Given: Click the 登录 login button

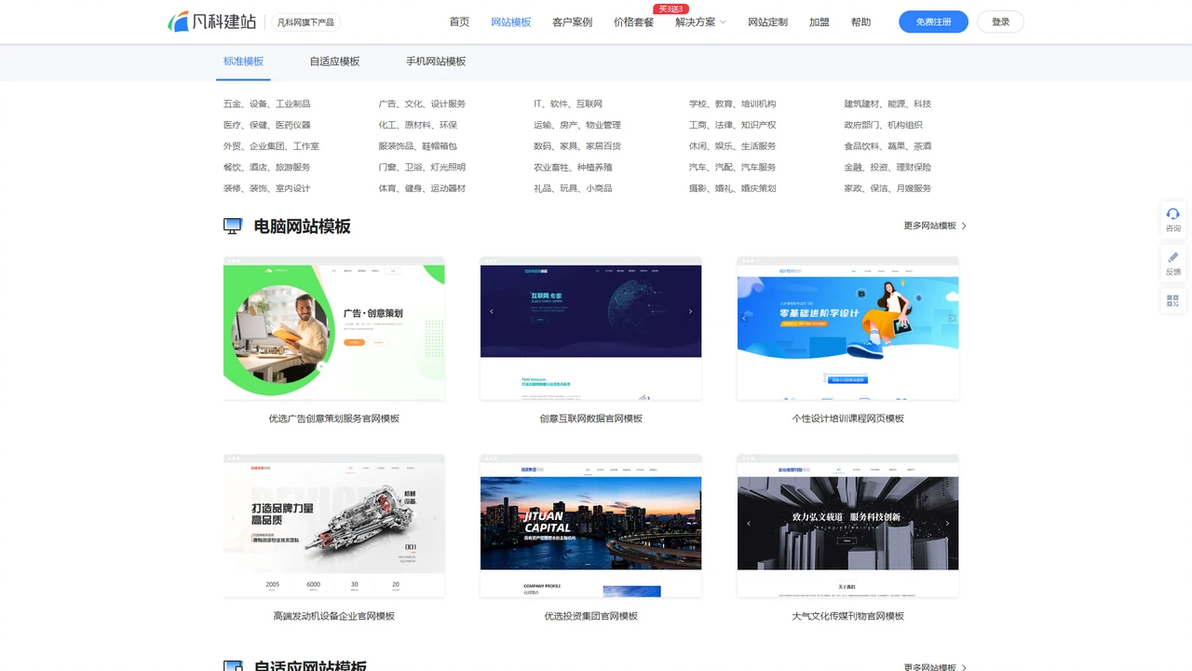Looking at the screenshot, I should tap(1000, 21).
